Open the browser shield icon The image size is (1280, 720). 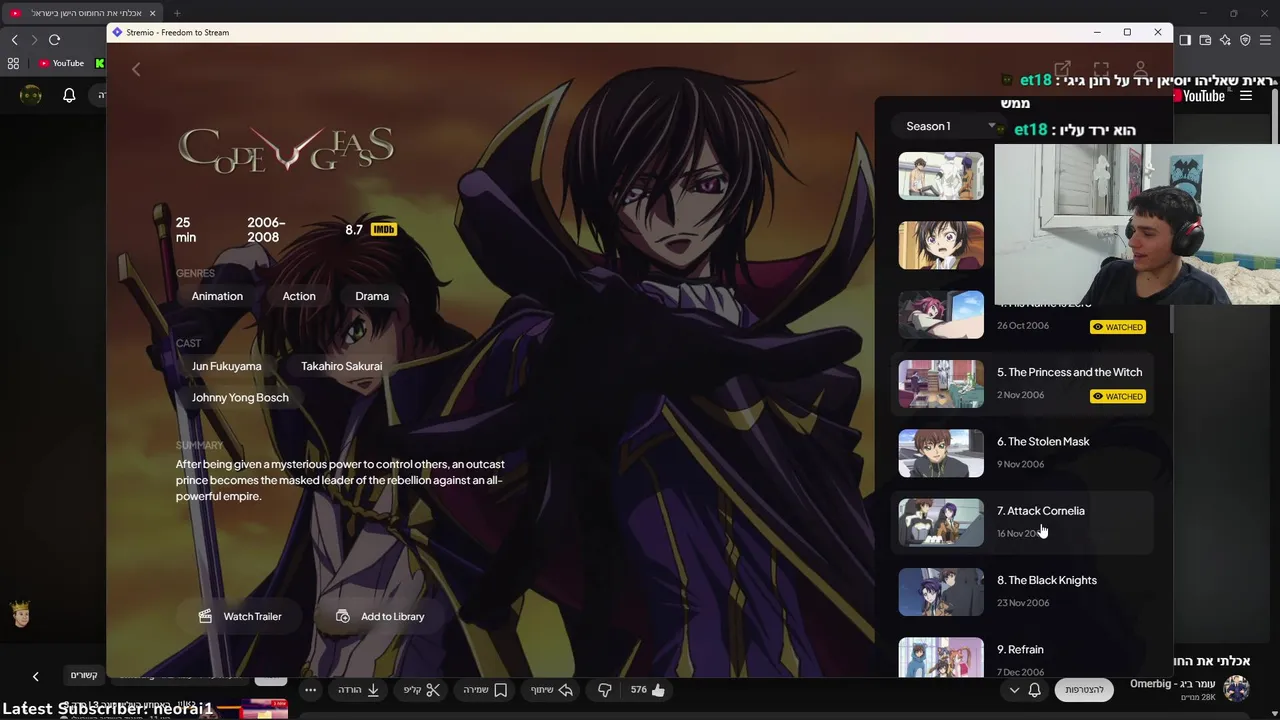[x=1245, y=40]
